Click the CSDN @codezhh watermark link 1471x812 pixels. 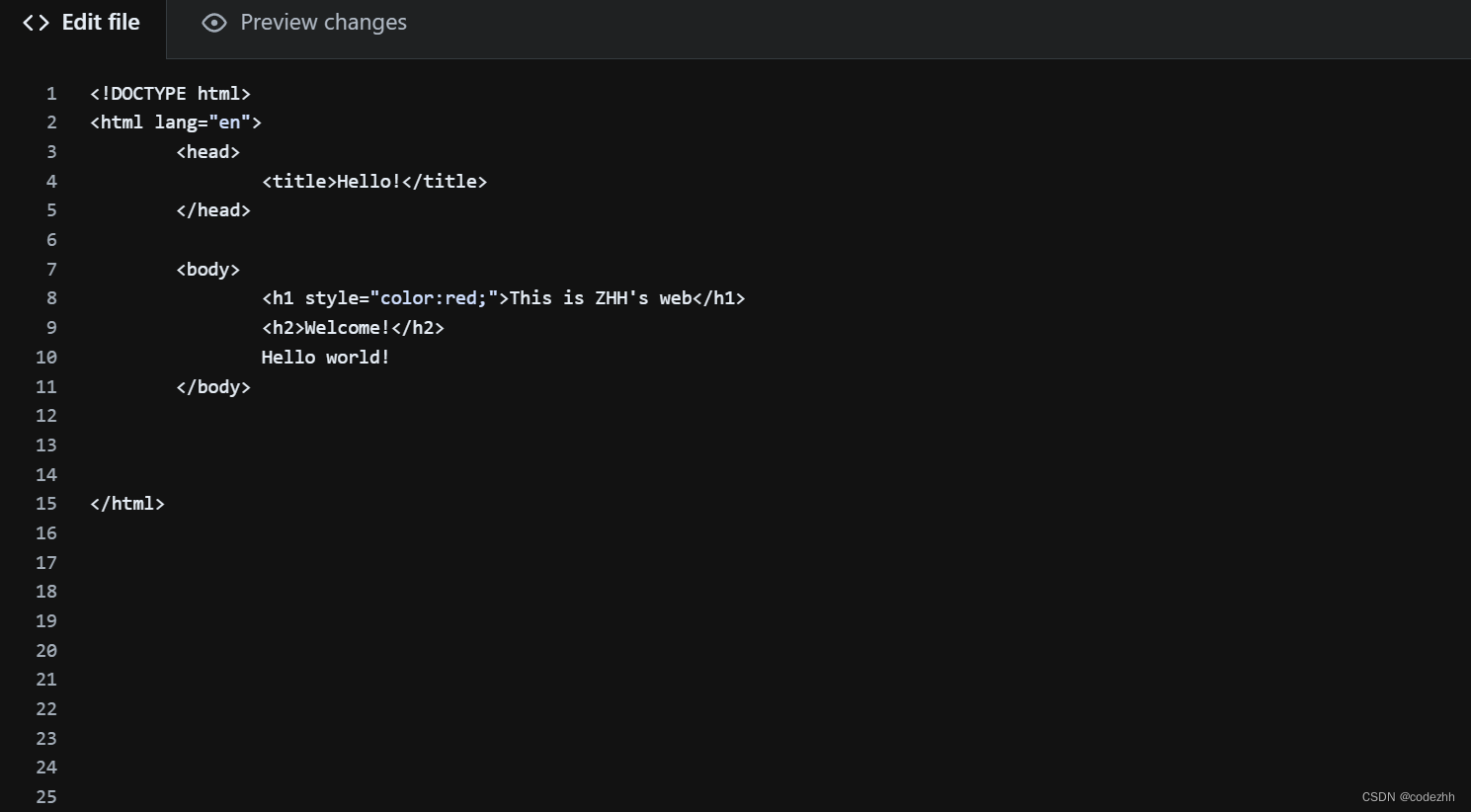click(x=1408, y=797)
